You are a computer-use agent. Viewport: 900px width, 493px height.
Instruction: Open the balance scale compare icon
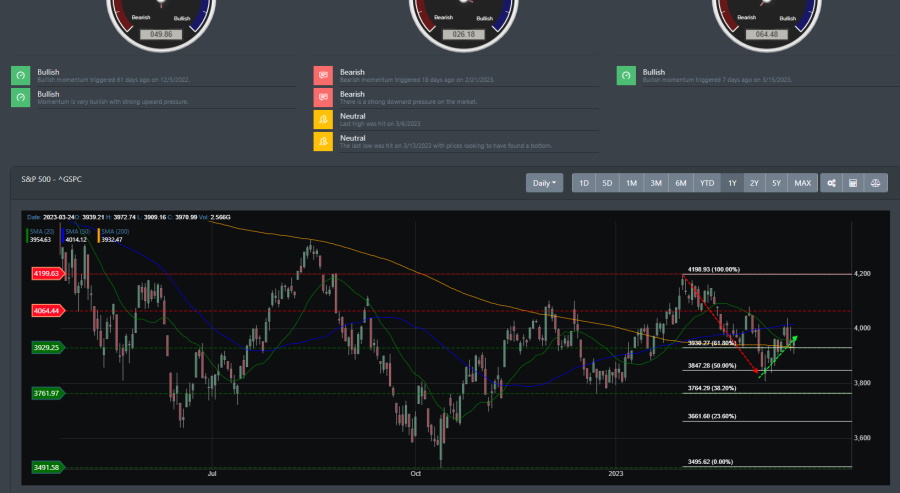pos(875,183)
